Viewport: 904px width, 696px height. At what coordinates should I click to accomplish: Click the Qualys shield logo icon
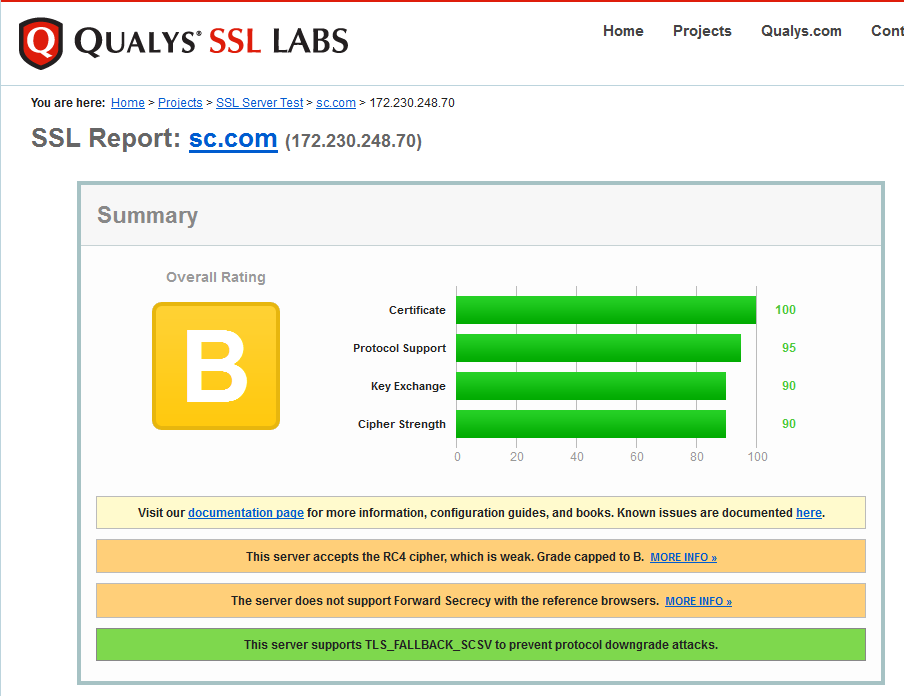pos(40,43)
